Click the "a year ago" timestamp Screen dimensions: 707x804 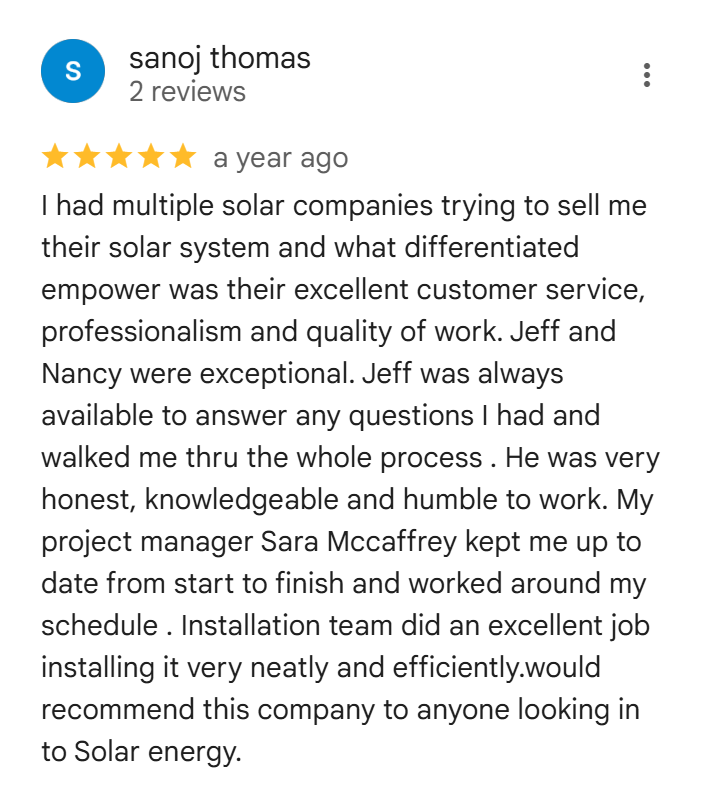280,158
